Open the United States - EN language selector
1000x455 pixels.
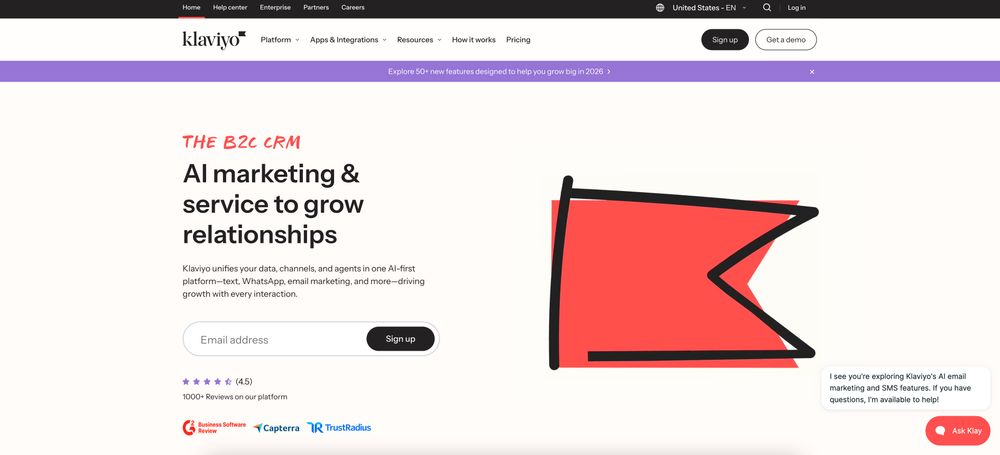tap(709, 8)
